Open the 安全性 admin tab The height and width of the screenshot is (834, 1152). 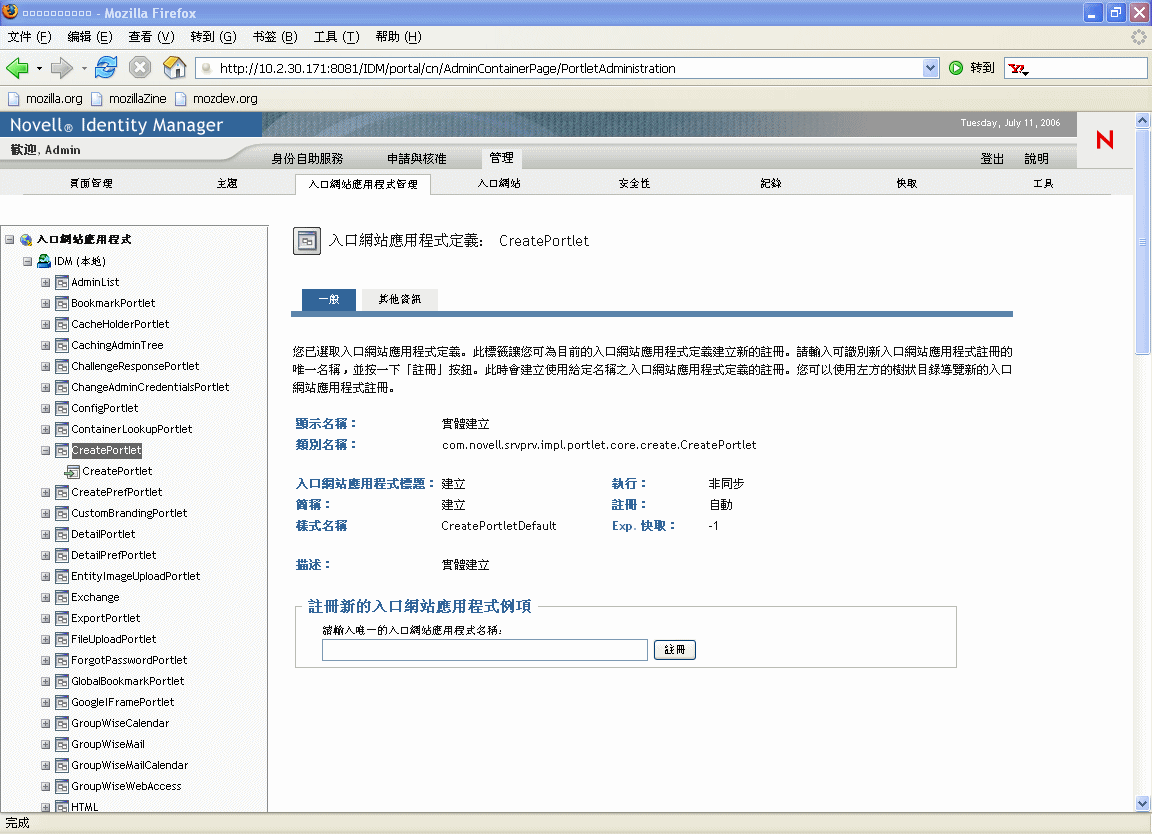(x=634, y=184)
